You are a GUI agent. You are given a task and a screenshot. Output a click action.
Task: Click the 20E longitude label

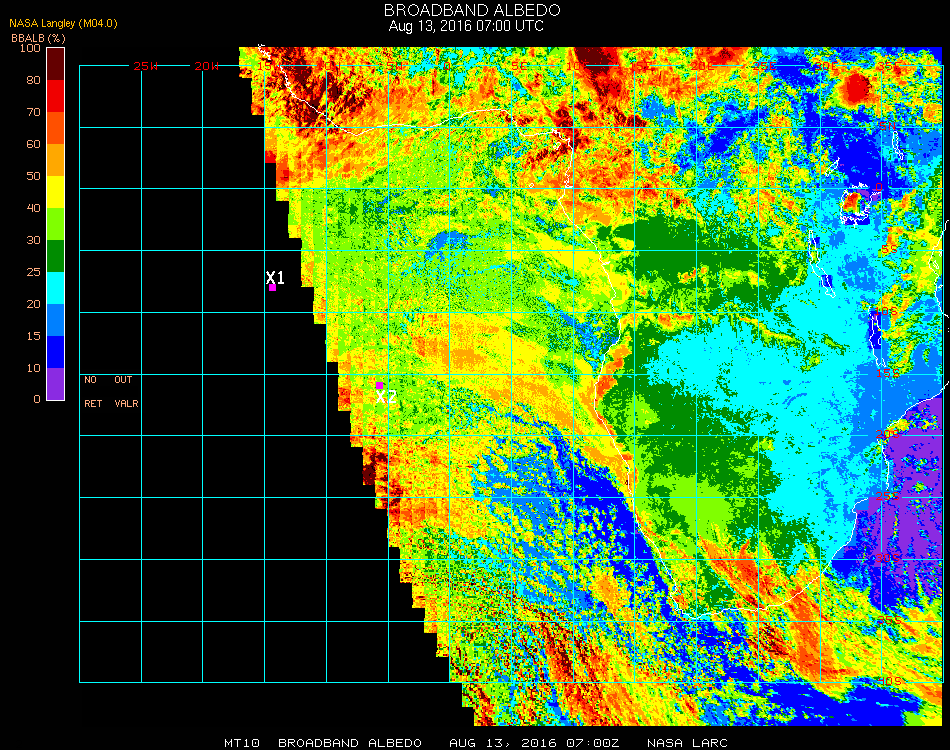pyautogui.click(x=703, y=66)
